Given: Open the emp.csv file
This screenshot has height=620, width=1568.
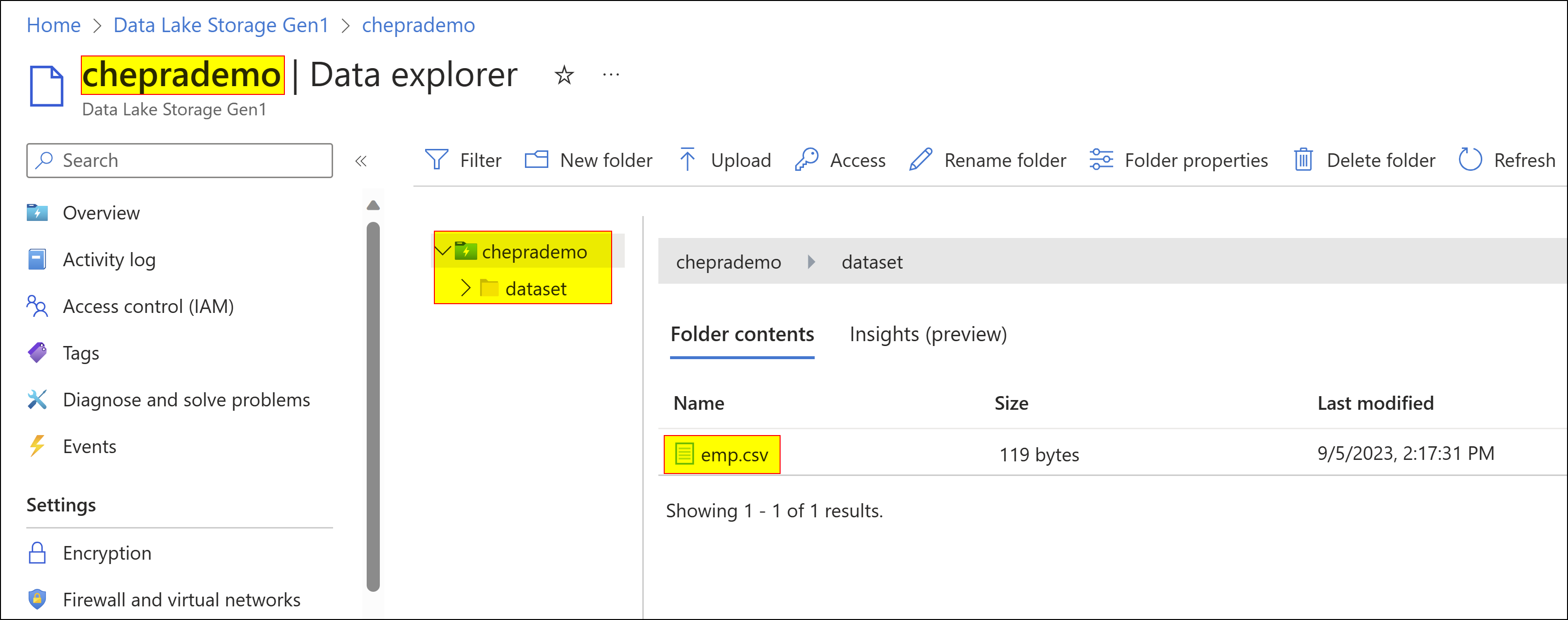Looking at the screenshot, I should coord(733,455).
